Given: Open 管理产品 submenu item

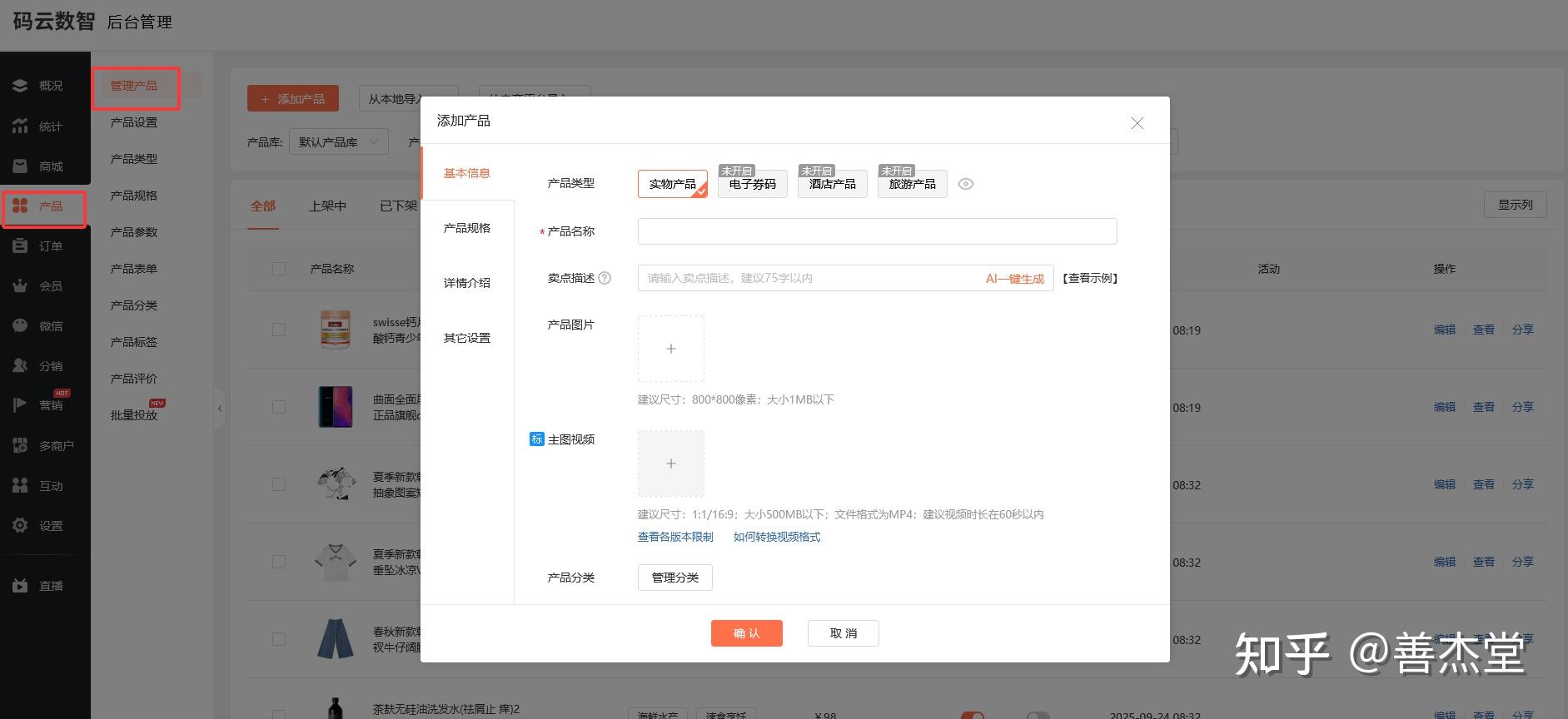Looking at the screenshot, I should [134, 86].
